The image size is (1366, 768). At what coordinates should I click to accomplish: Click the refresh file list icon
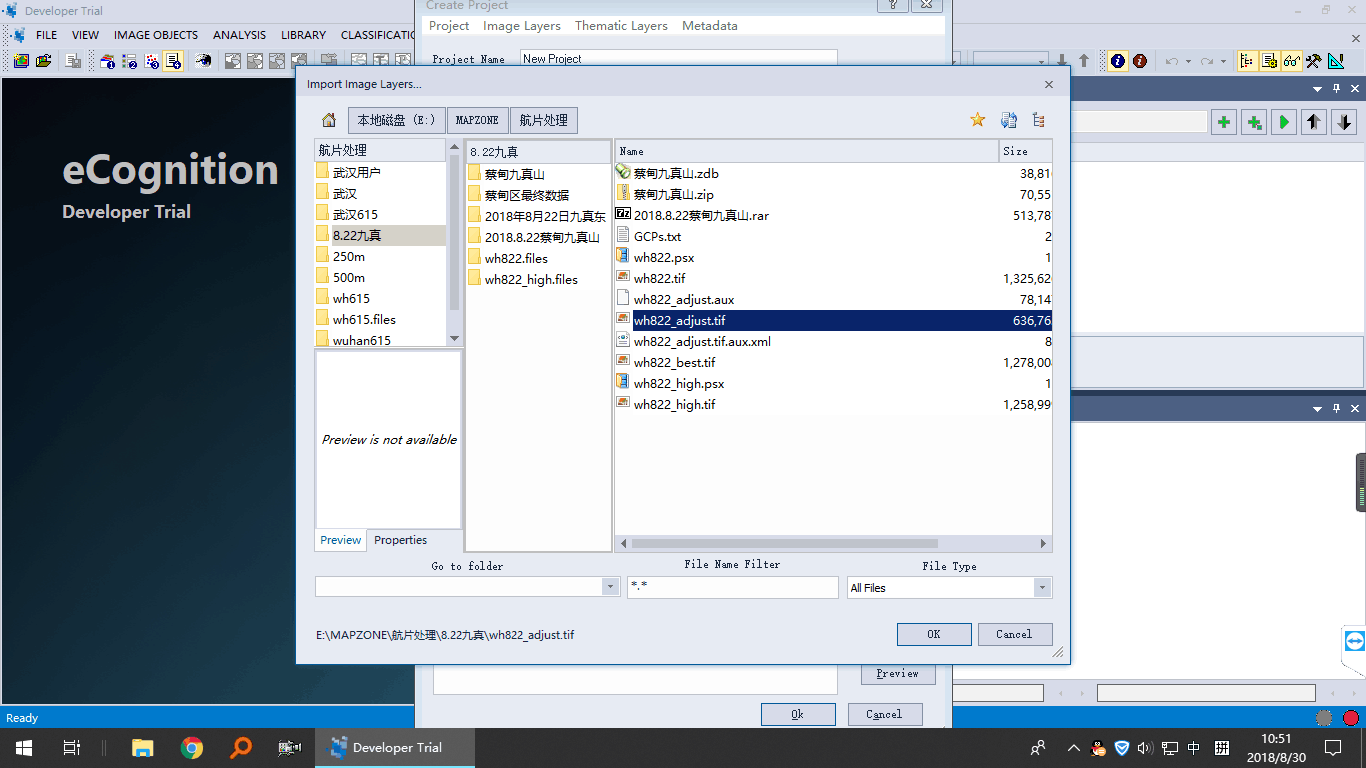coord(1009,120)
